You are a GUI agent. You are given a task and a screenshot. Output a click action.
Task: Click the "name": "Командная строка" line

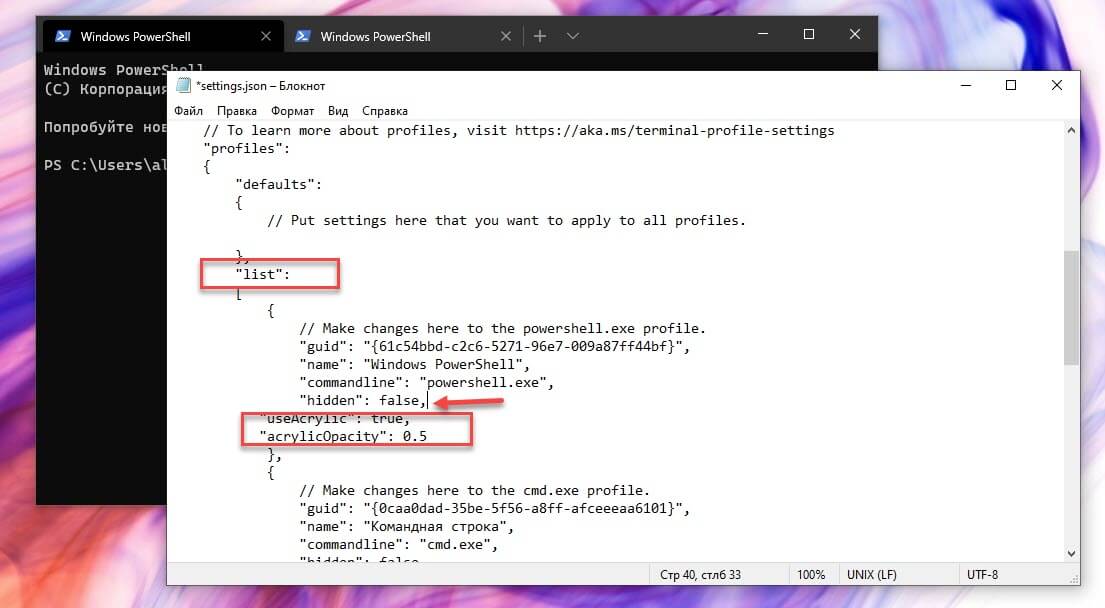pyautogui.click(x=407, y=526)
